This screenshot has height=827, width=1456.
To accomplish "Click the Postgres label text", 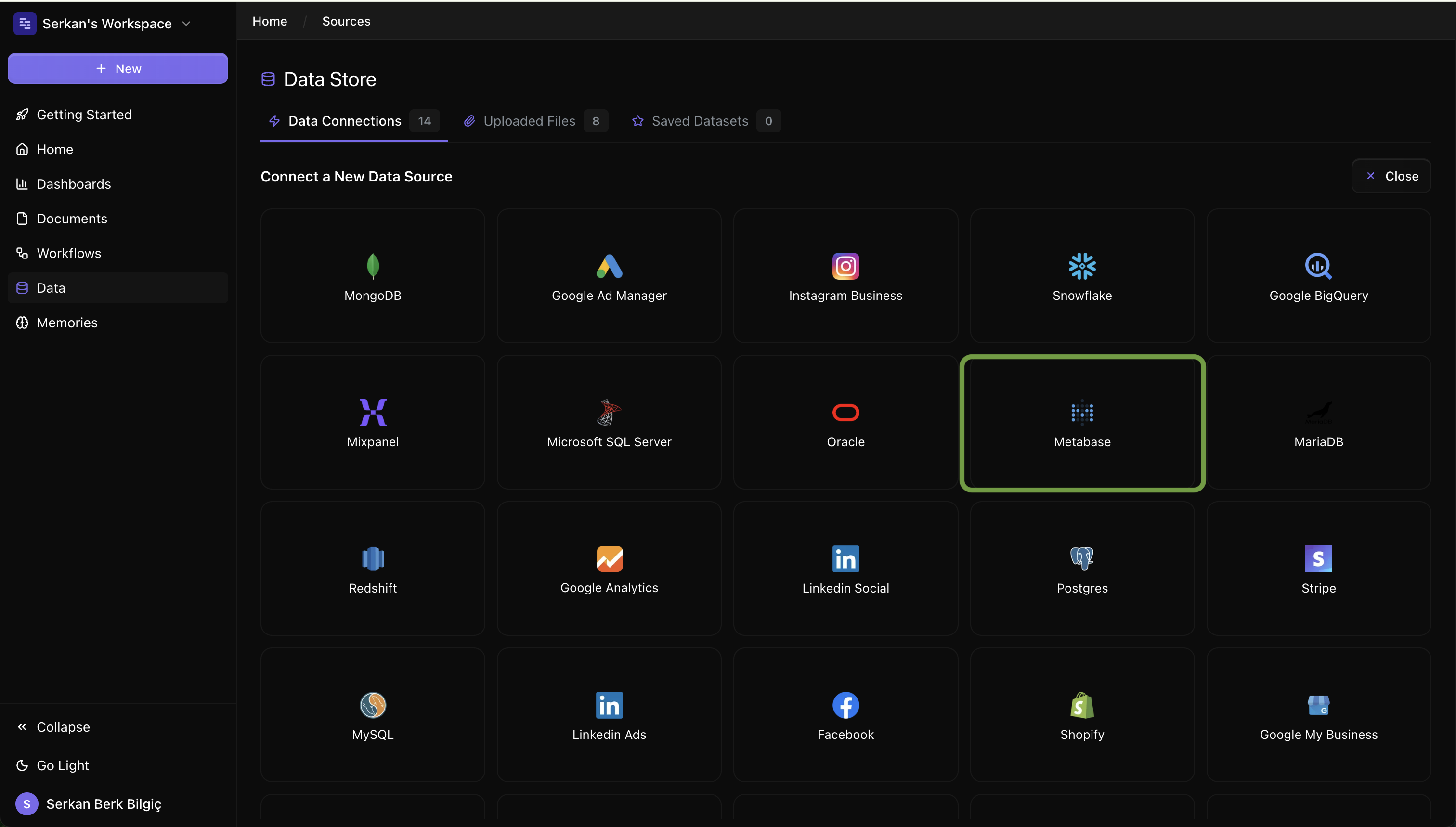I will 1081,588.
